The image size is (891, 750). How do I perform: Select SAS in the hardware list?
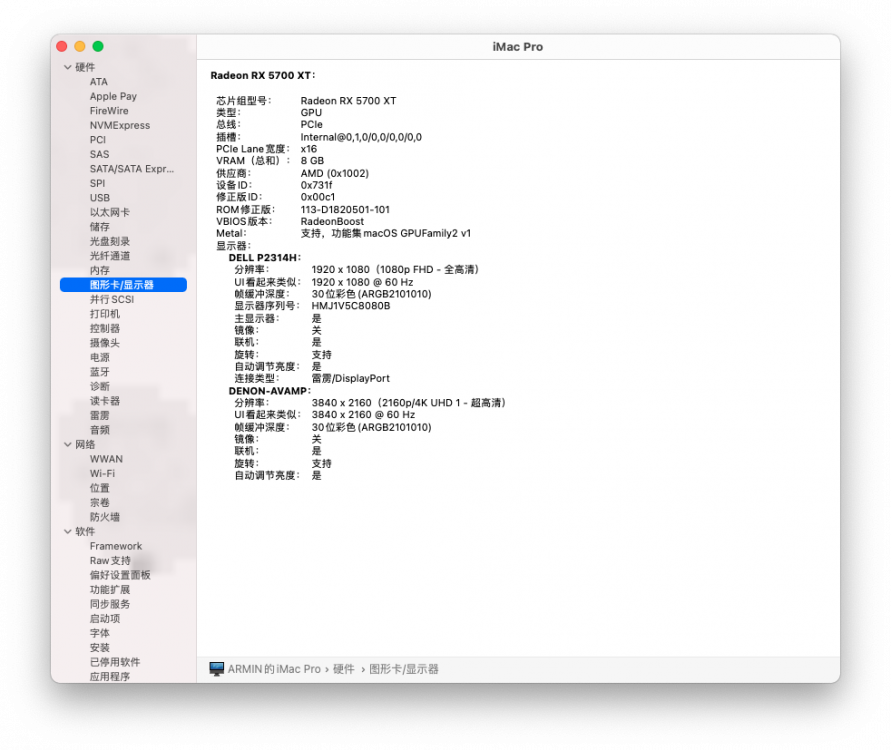coord(99,154)
